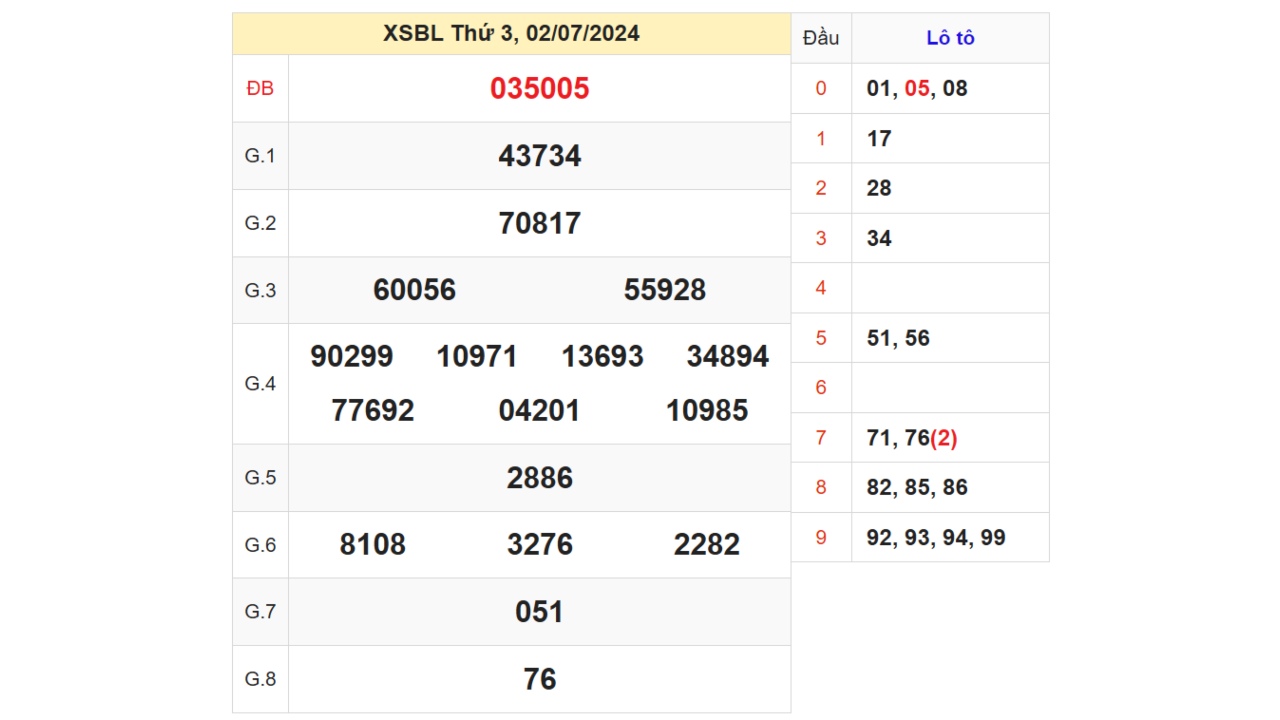Click the G.7 row label
The image size is (1280, 720).
pos(260,612)
